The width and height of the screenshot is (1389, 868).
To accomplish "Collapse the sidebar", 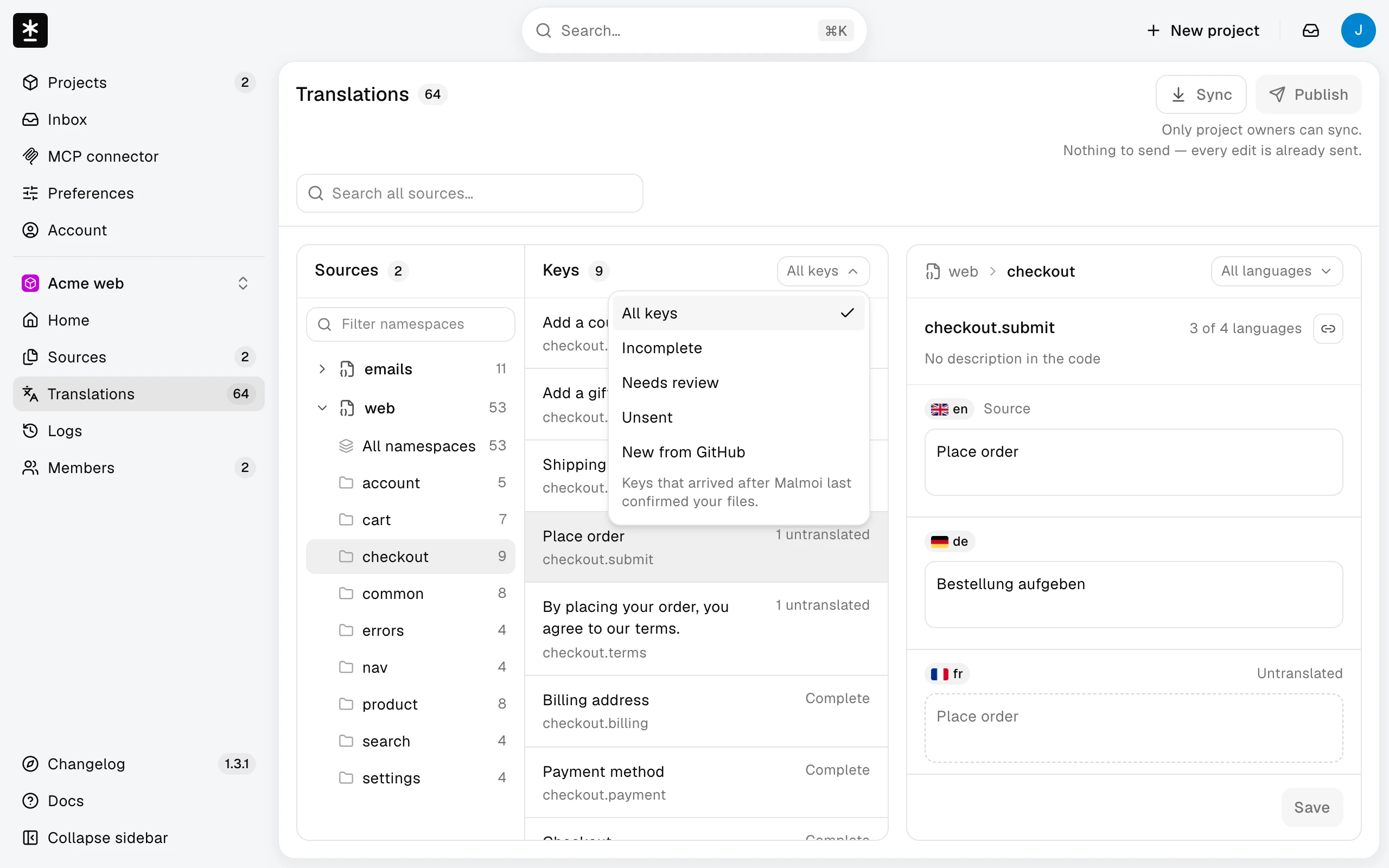I will pos(138,838).
